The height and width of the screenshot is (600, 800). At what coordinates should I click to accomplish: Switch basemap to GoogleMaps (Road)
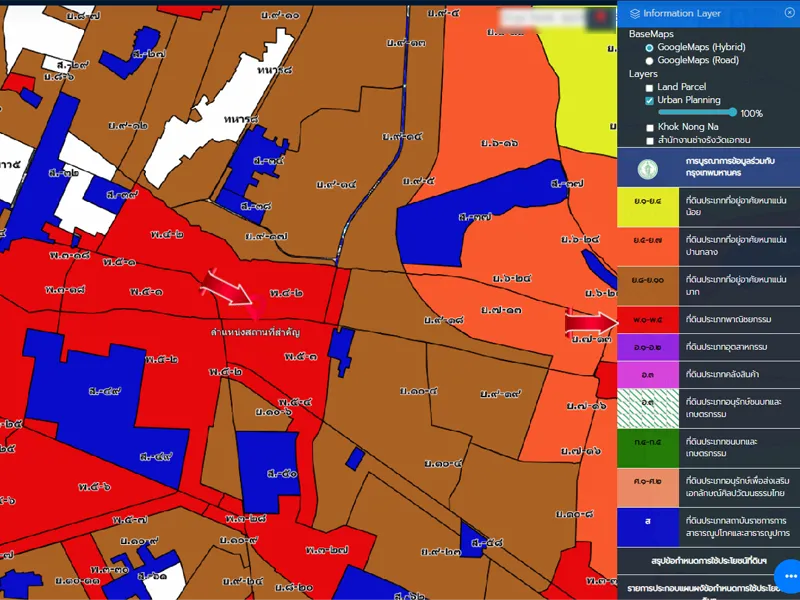(650, 61)
